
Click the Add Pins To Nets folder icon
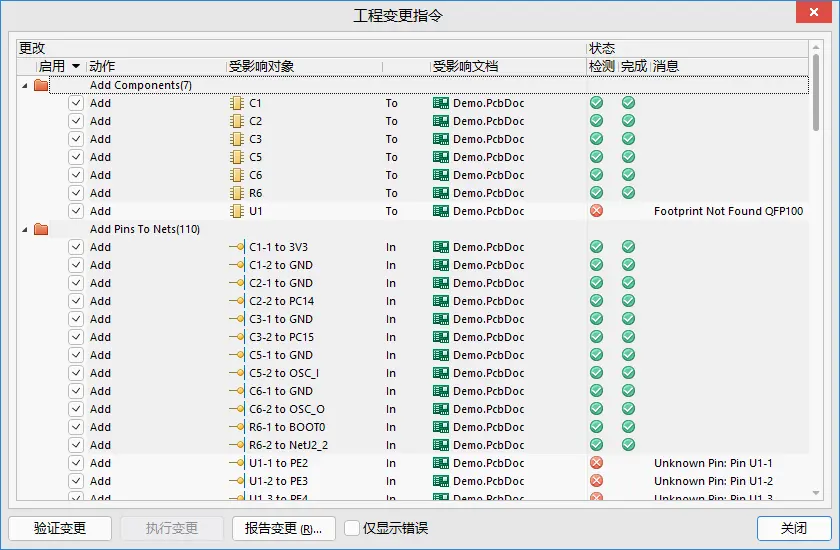41,229
